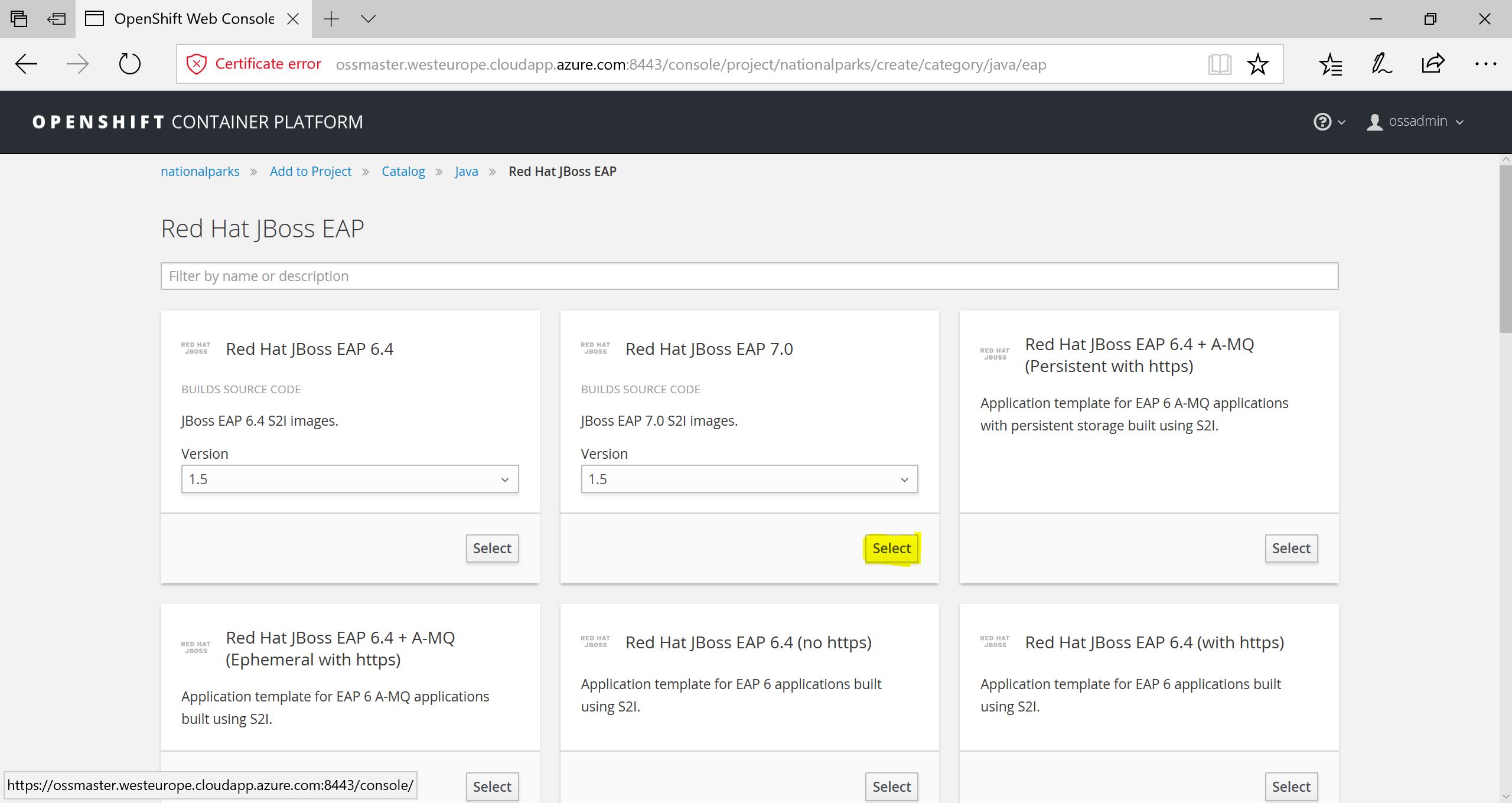Viewport: 1512px width, 803px height.
Task: Open browser Settings and more menu
Action: (x=1485, y=64)
